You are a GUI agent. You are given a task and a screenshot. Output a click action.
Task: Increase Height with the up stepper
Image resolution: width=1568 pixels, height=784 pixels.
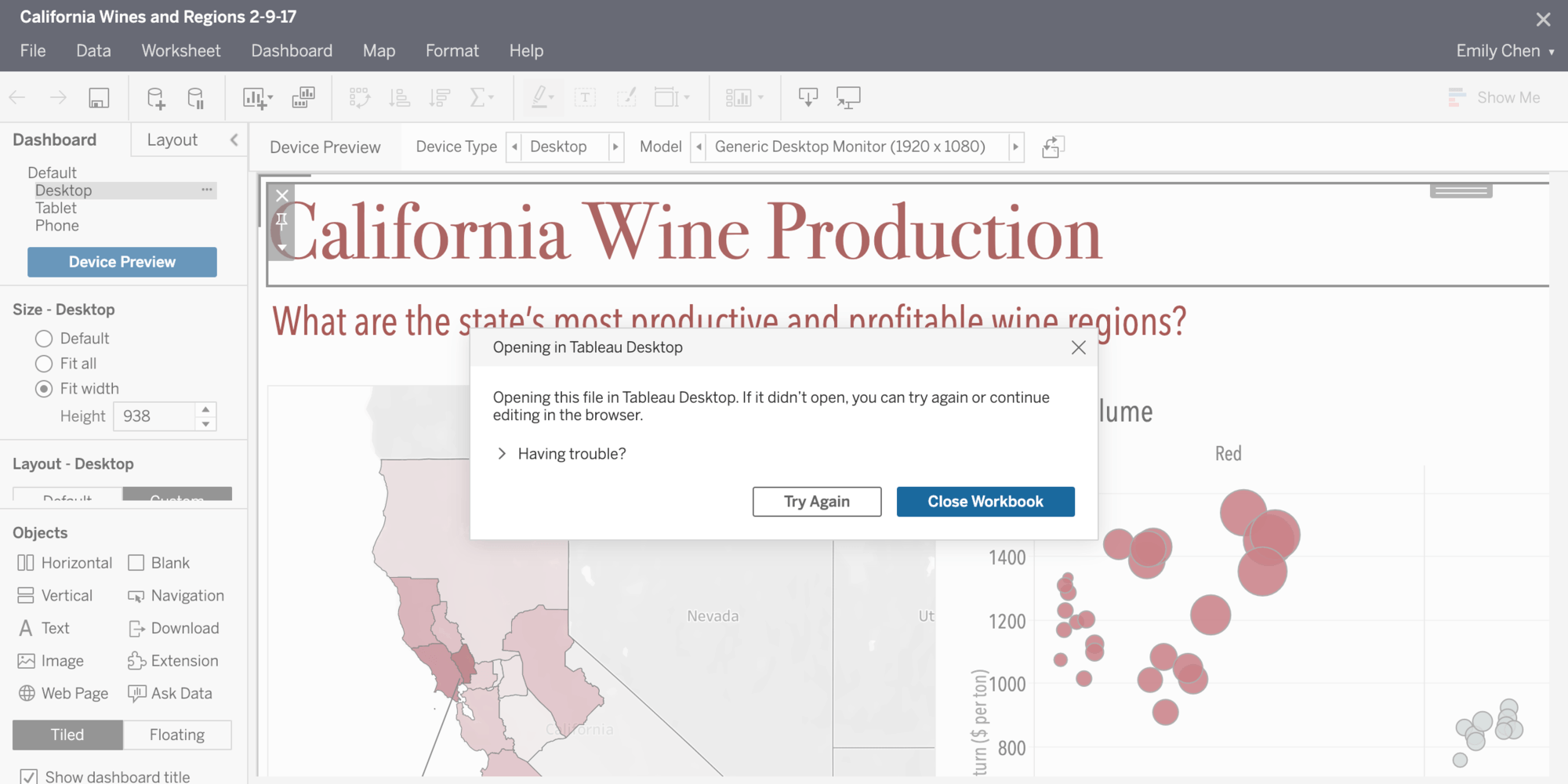(x=205, y=409)
